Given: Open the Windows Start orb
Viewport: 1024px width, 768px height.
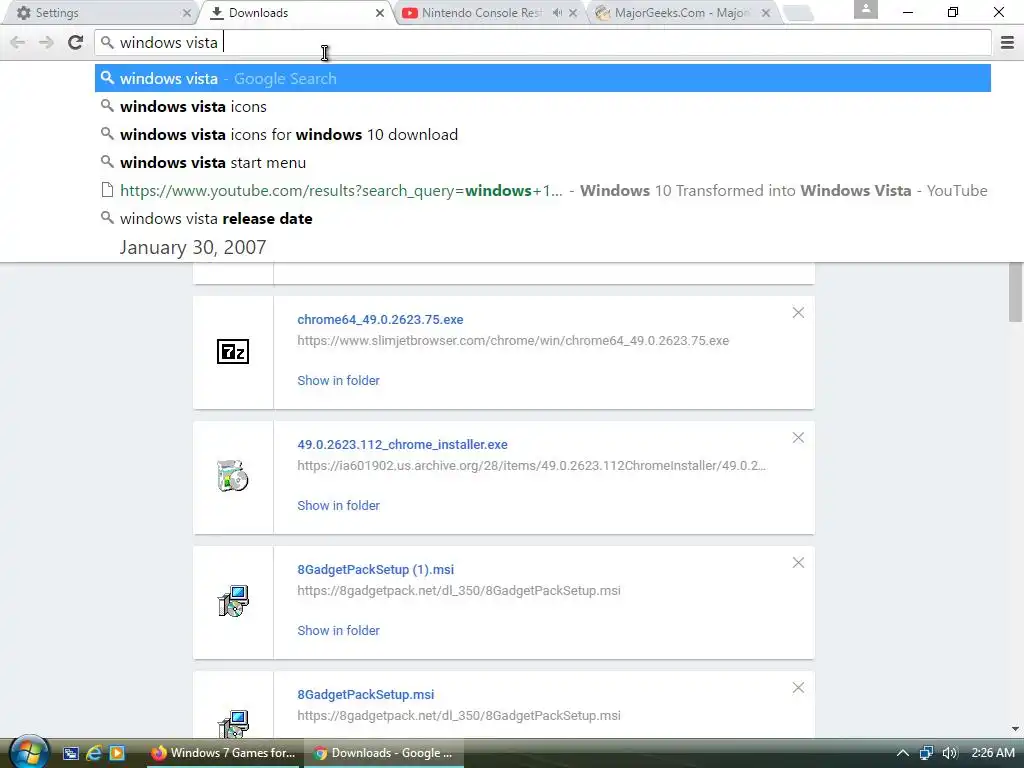Looking at the screenshot, I should click(29, 752).
